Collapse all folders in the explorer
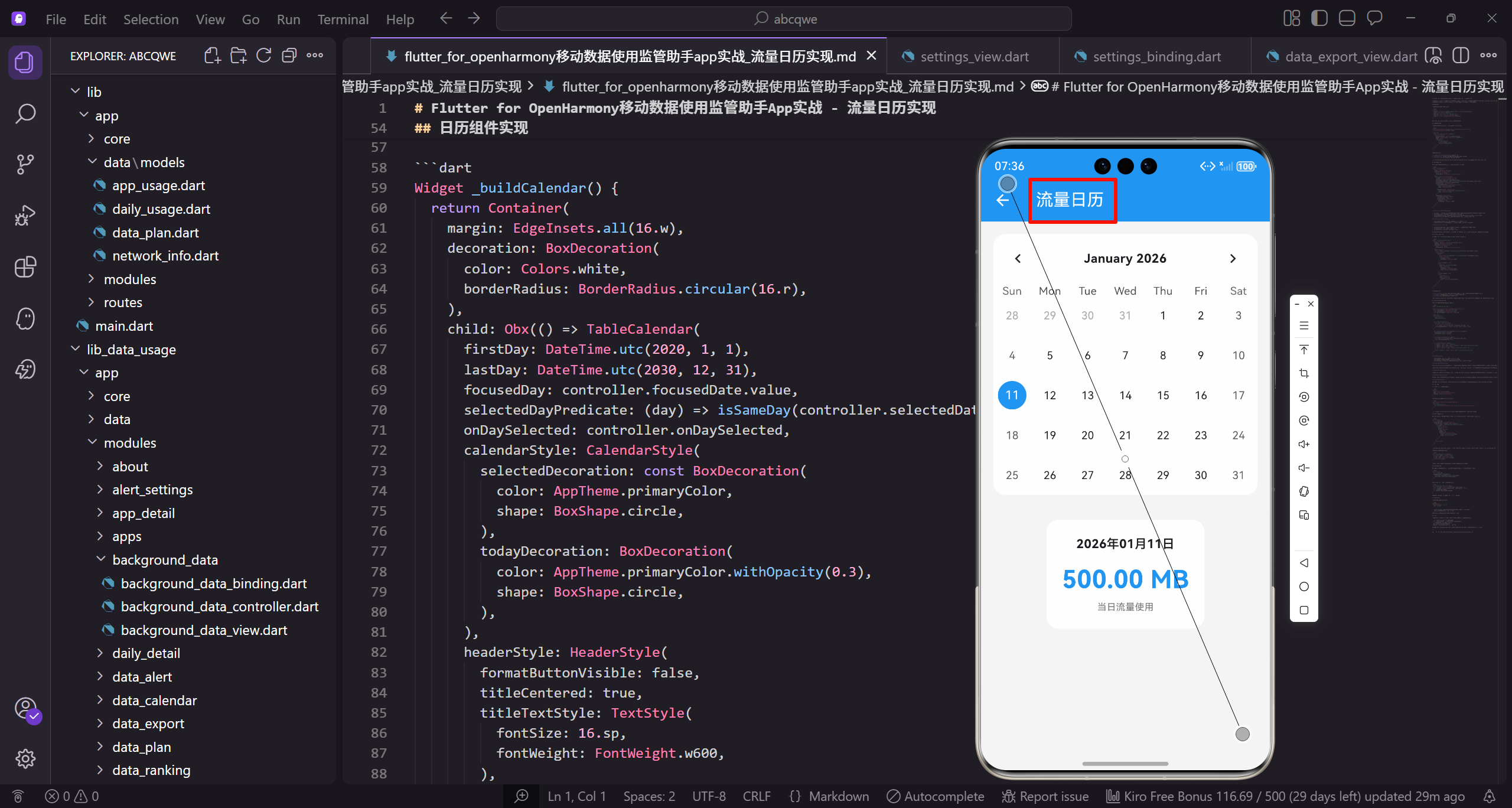The height and width of the screenshot is (808, 1512). click(289, 56)
